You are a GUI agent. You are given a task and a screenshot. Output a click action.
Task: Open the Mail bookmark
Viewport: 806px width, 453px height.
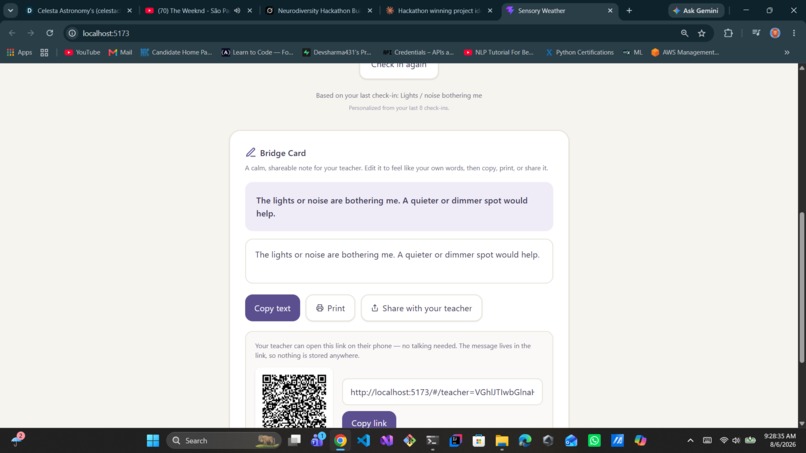tap(120, 52)
